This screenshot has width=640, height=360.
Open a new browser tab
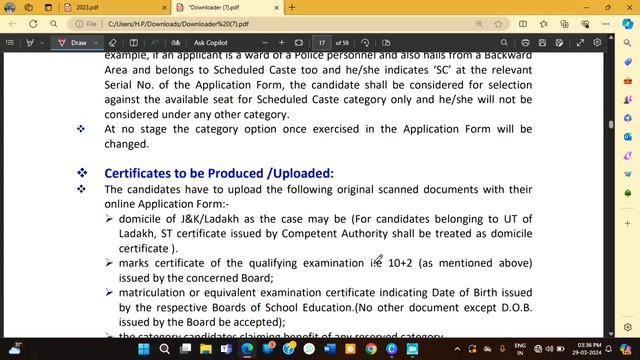[292, 7]
